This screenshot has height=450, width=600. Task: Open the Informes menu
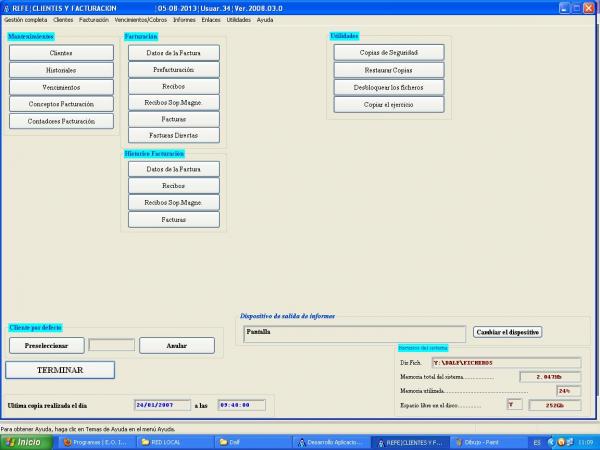(x=184, y=20)
